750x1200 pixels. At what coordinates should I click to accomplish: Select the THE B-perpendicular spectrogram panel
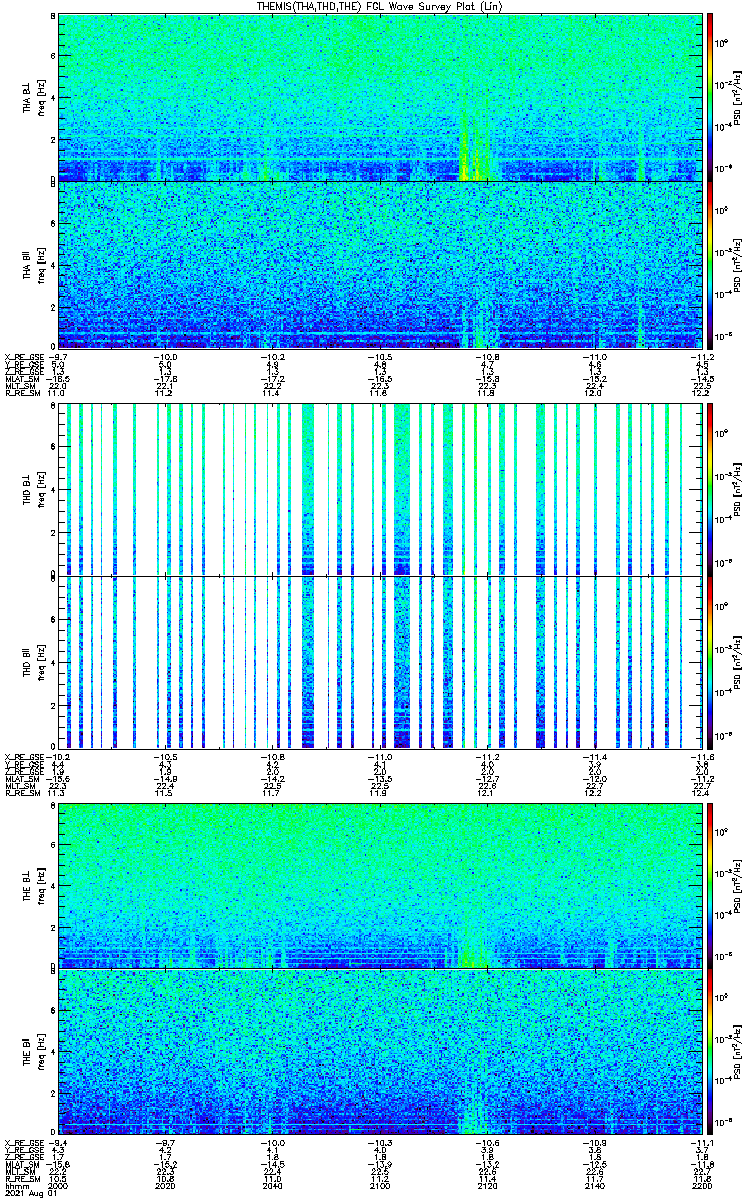coord(380,885)
